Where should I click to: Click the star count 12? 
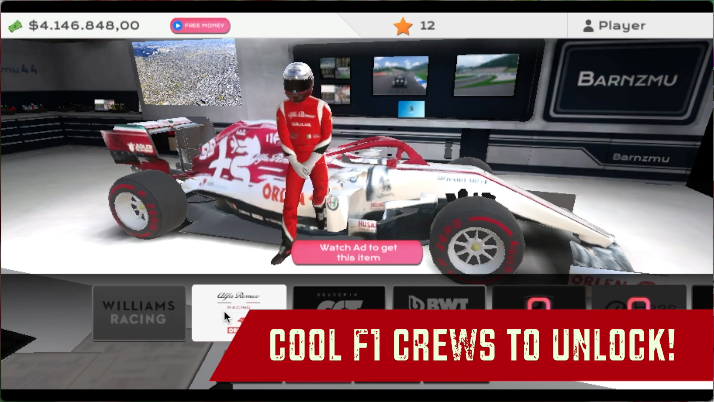click(428, 26)
